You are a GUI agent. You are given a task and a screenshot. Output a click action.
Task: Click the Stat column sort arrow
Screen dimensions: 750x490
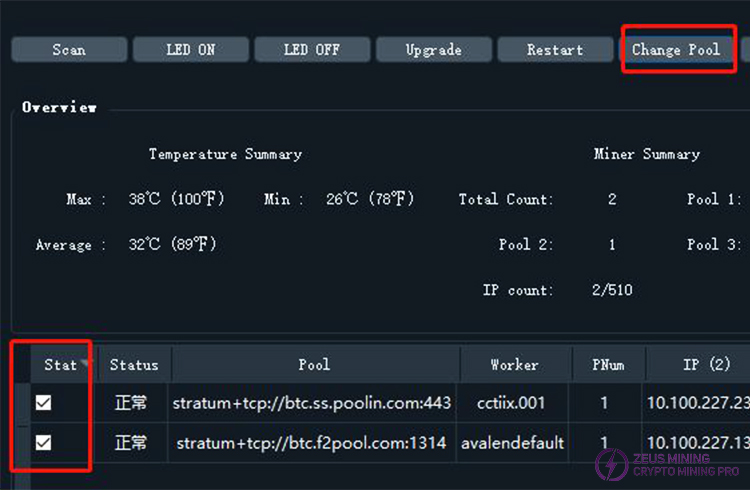(x=86, y=363)
